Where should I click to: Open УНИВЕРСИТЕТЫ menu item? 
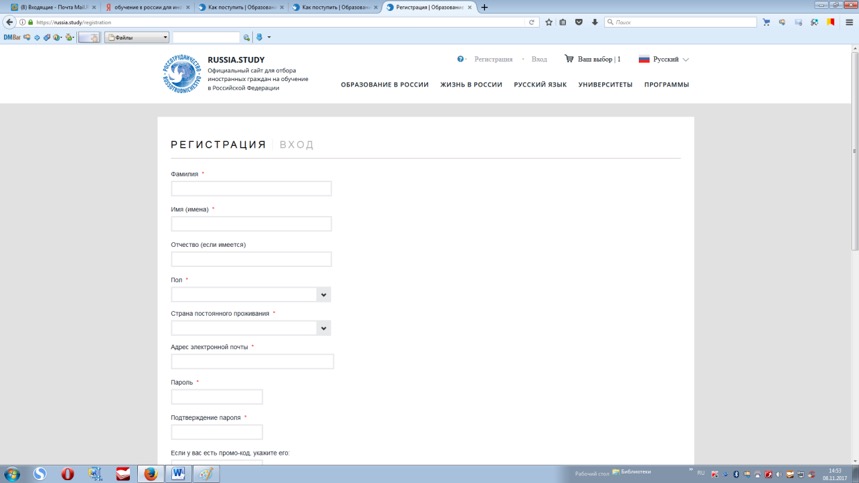pyautogui.click(x=605, y=85)
